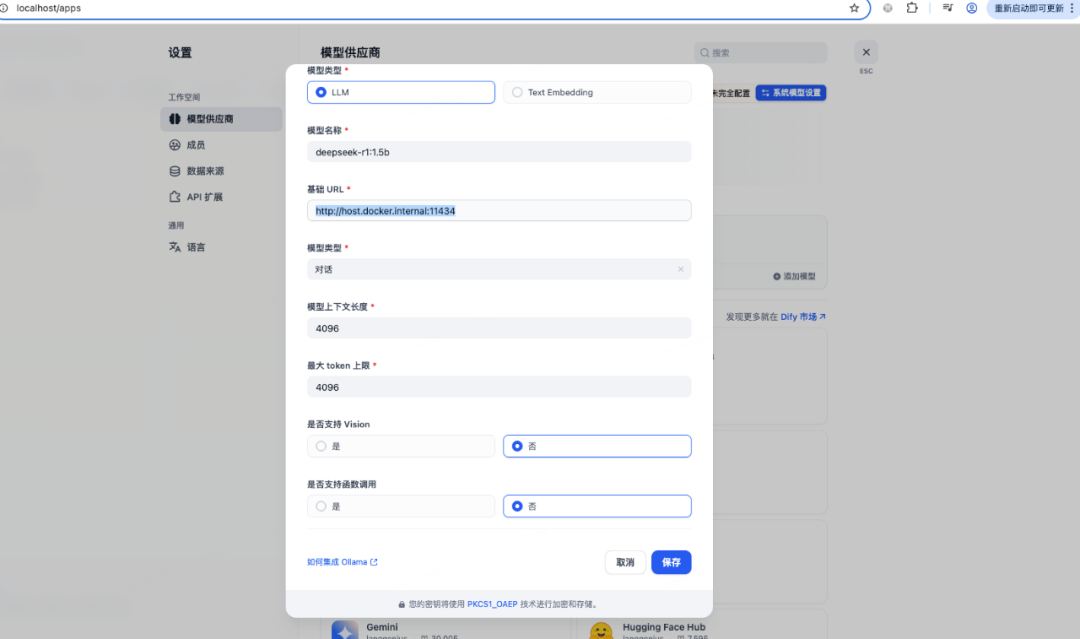Click the Hugging Face Hub provider name
1080x639 pixels.
664,627
